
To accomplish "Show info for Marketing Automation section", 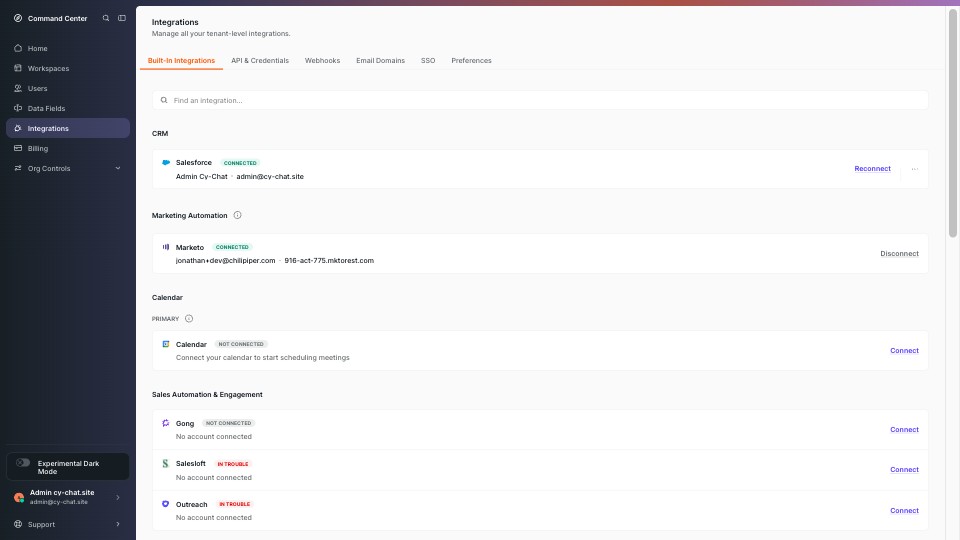I will pos(238,215).
